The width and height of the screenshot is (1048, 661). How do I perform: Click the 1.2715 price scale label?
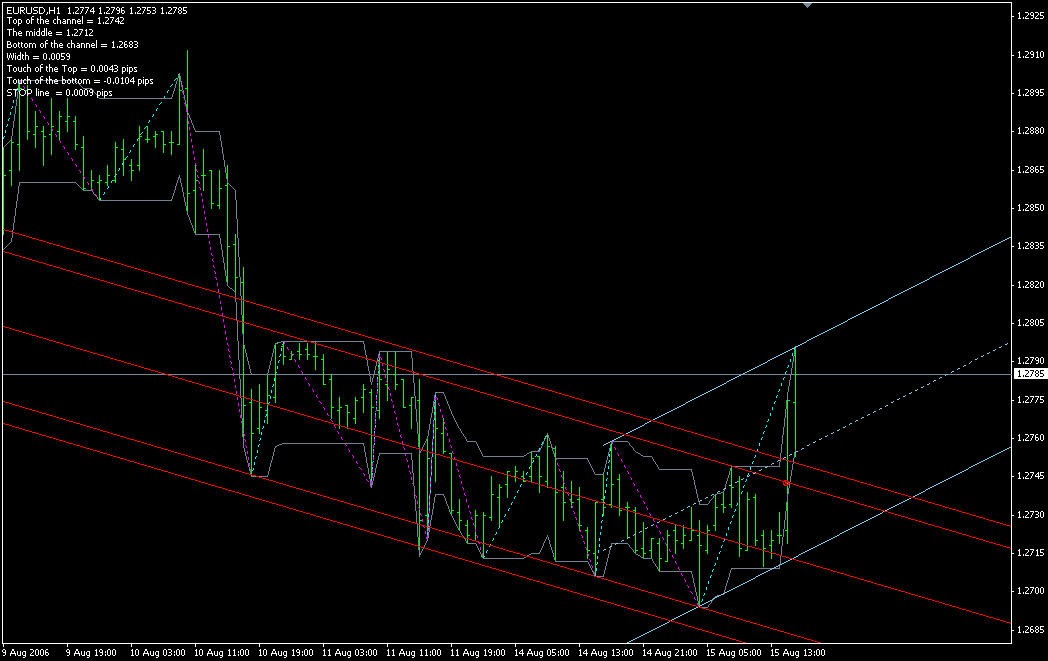coord(1030,553)
